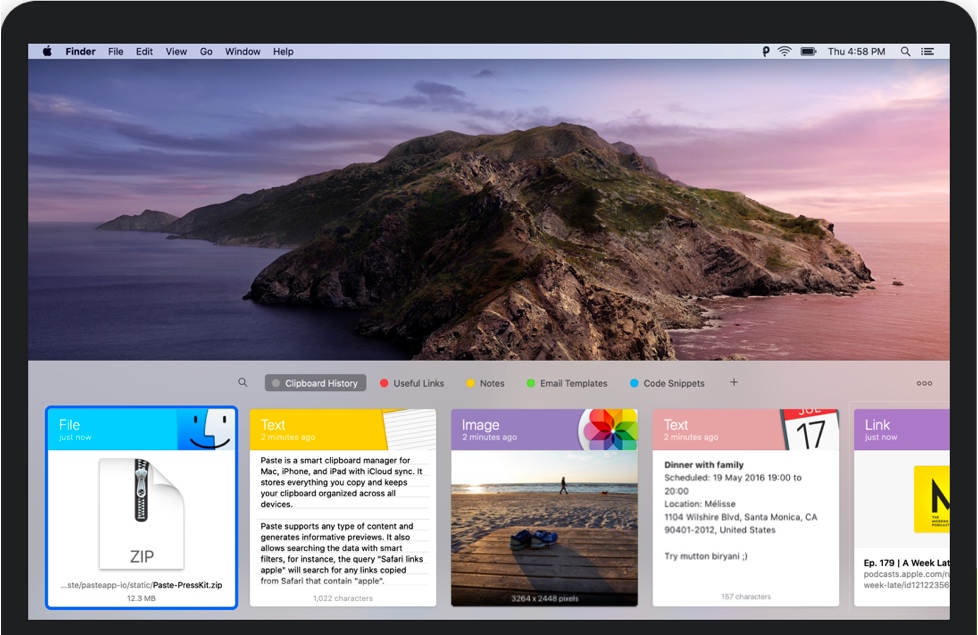Viewport: 978px width, 635px height.
Task: Click the podcast link card
Action: click(902, 508)
